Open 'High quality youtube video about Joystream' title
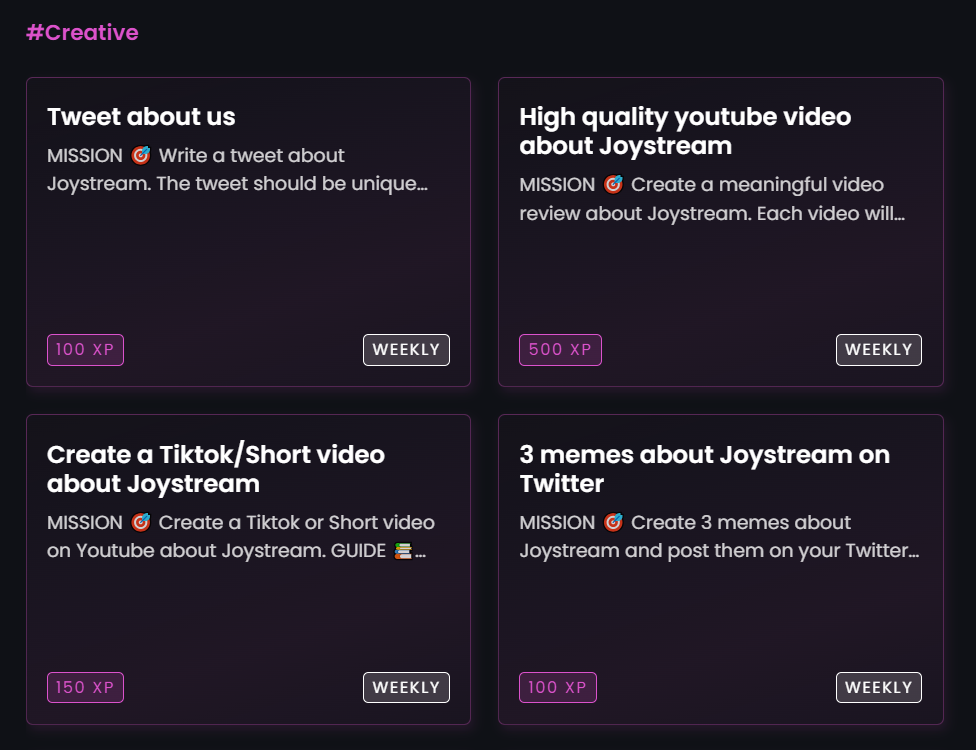976x750 pixels. (685, 131)
